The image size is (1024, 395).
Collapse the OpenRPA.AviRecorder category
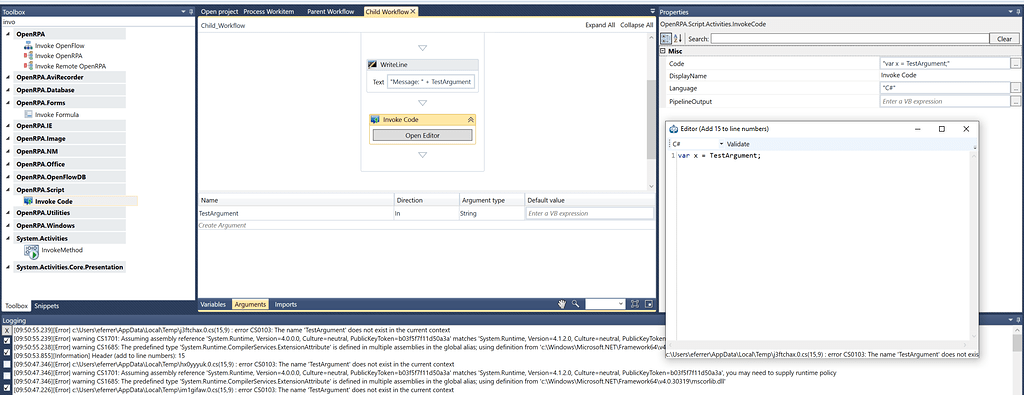[8, 77]
